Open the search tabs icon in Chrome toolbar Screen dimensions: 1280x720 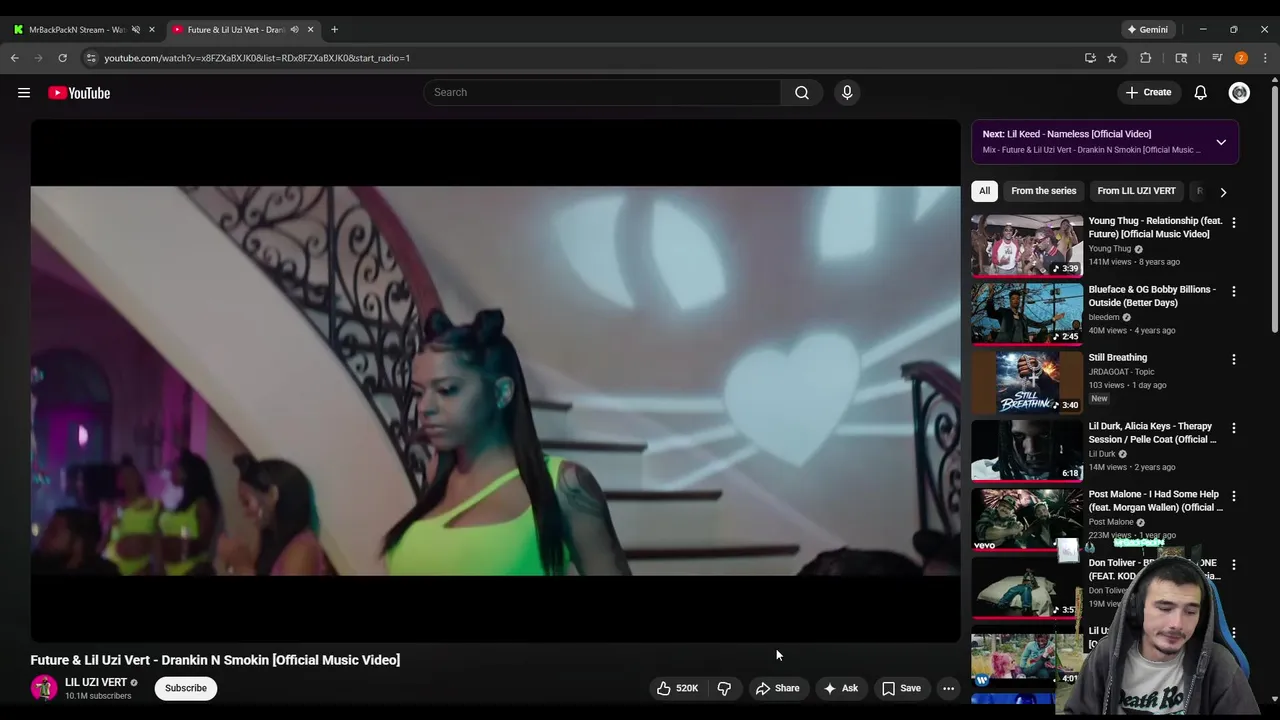[x=1181, y=58]
